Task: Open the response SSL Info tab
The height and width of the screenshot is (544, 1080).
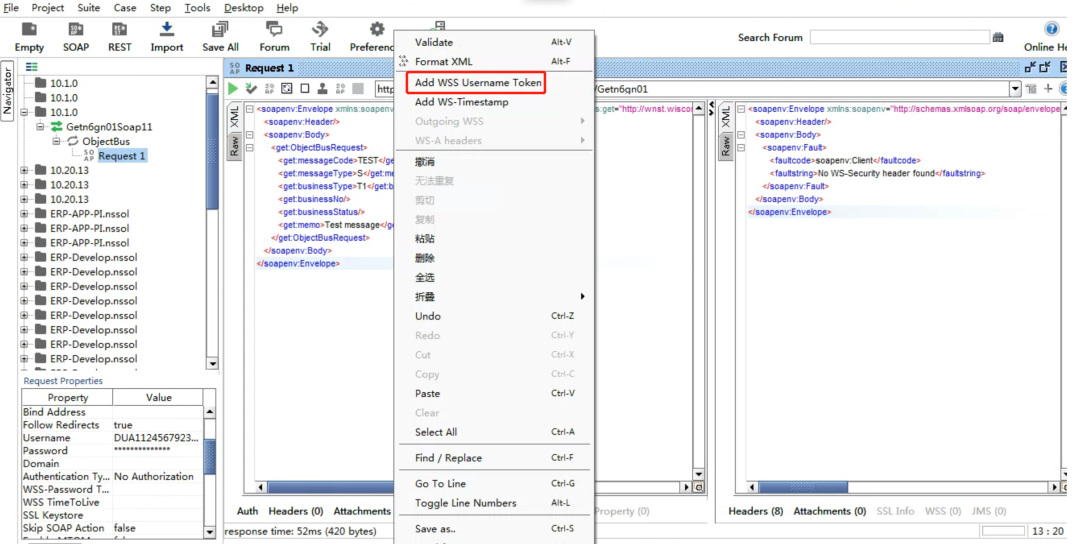Action: click(x=895, y=511)
